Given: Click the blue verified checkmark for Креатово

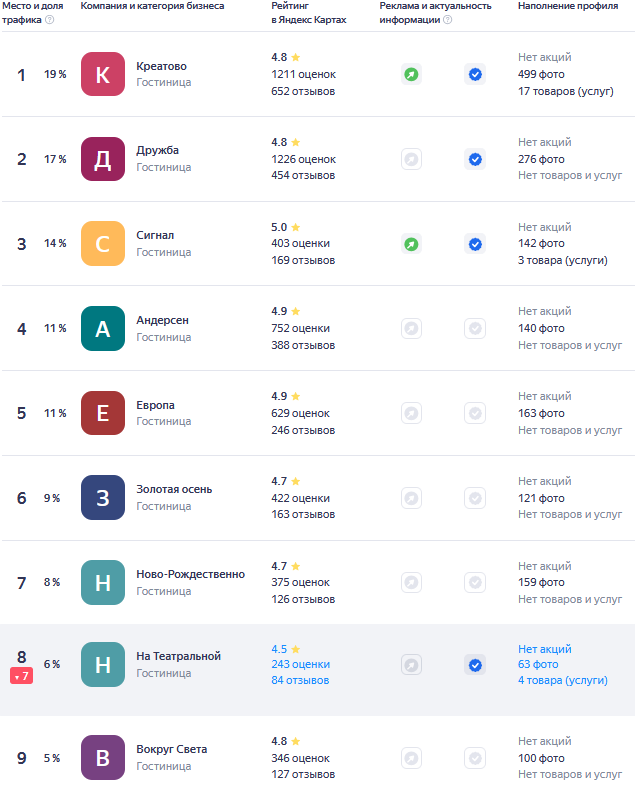Looking at the screenshot, I should (475, 74).
